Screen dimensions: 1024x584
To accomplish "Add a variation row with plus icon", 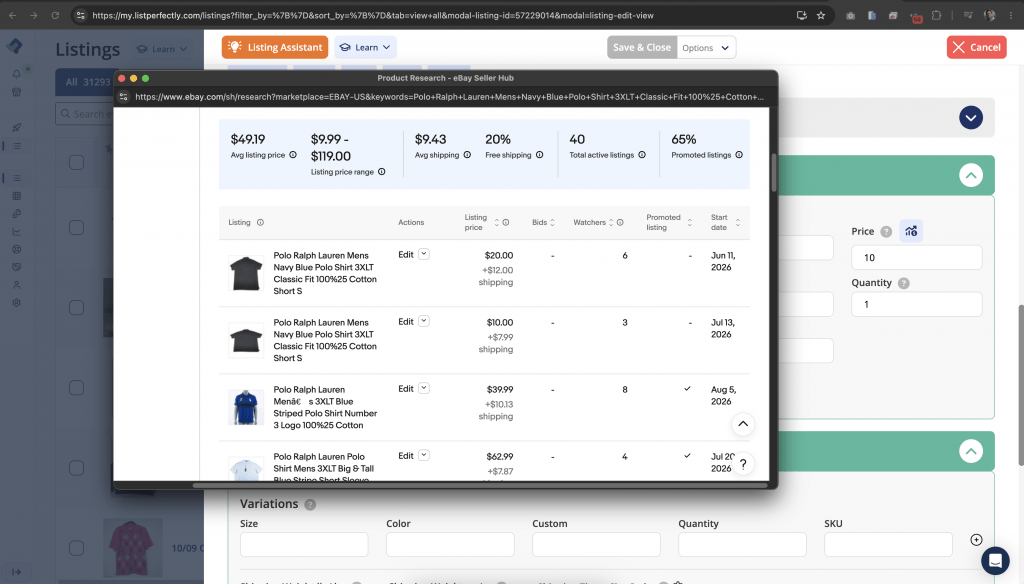I will click(976, 540).
